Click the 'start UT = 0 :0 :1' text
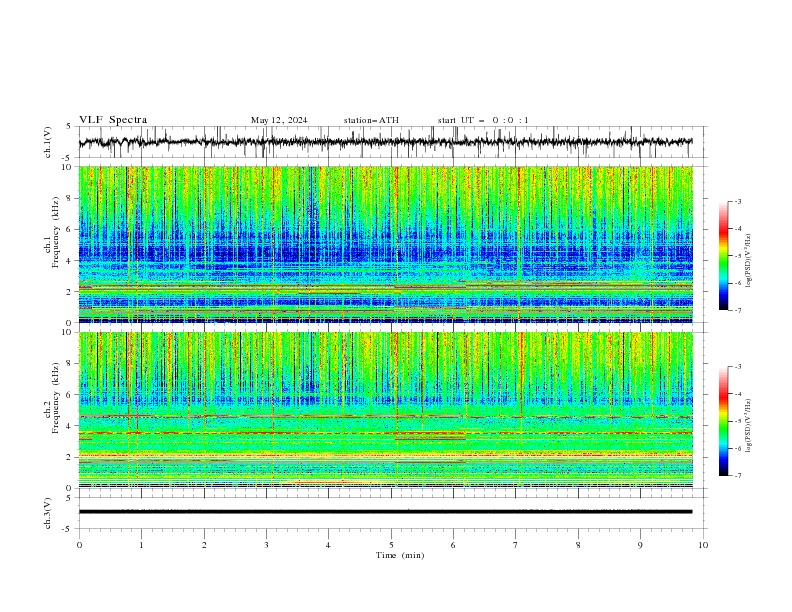This screenshot has height=612, width=792. point(483,120)
